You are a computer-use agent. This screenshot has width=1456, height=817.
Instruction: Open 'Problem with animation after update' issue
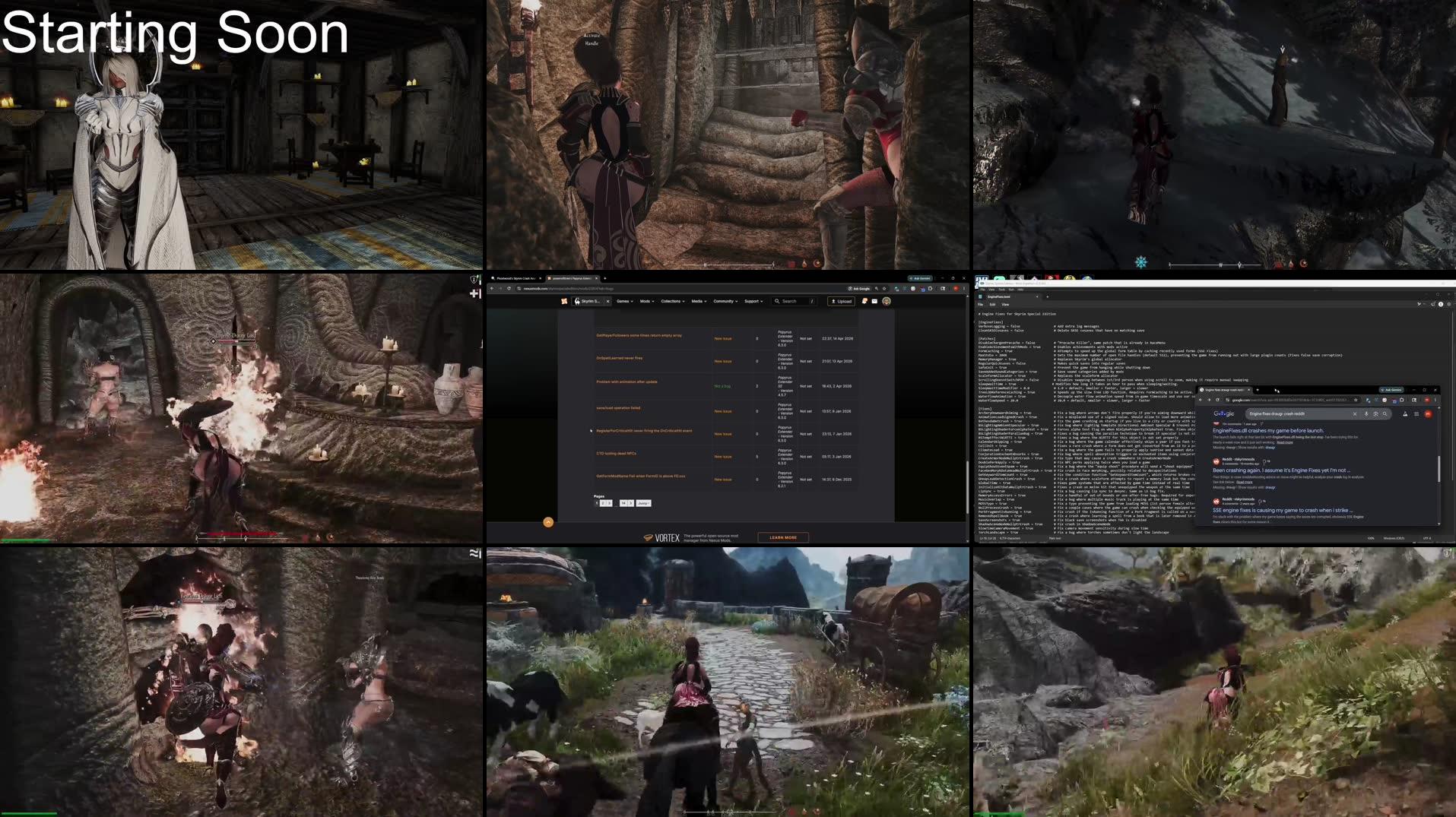[626, 382]
